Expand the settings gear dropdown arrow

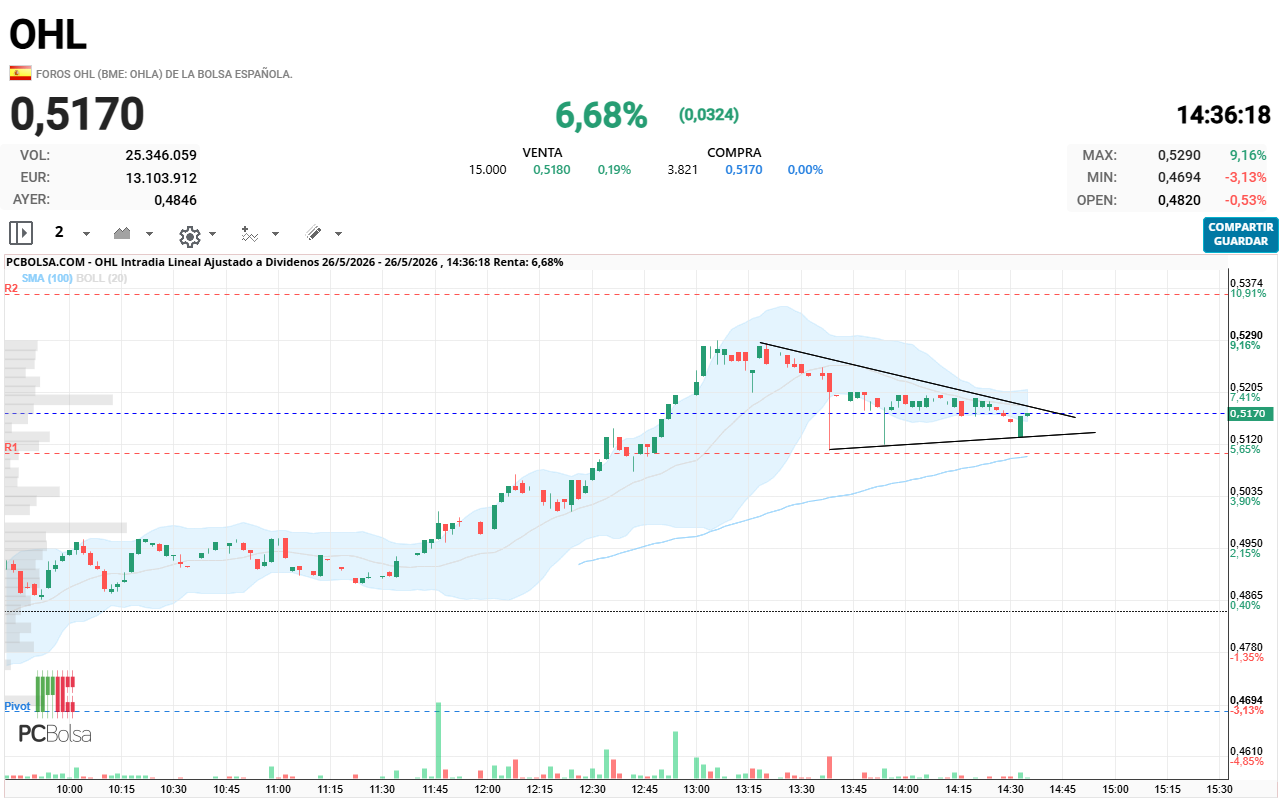tap(212, 234)
